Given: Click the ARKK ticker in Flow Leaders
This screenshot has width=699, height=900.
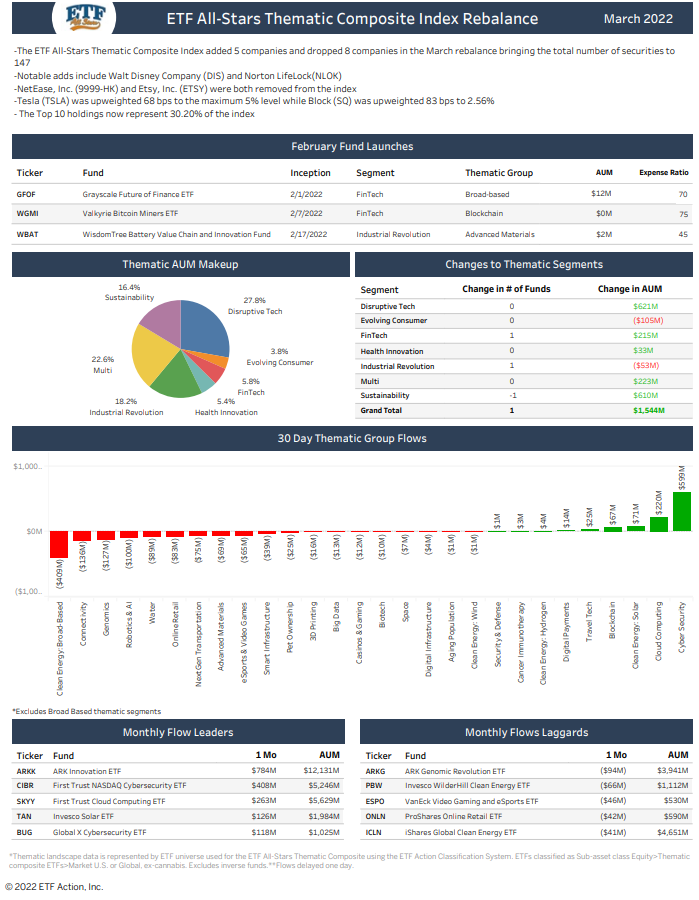Looking at the screenshot, I should pyautogui.click(x=26, y=771).
